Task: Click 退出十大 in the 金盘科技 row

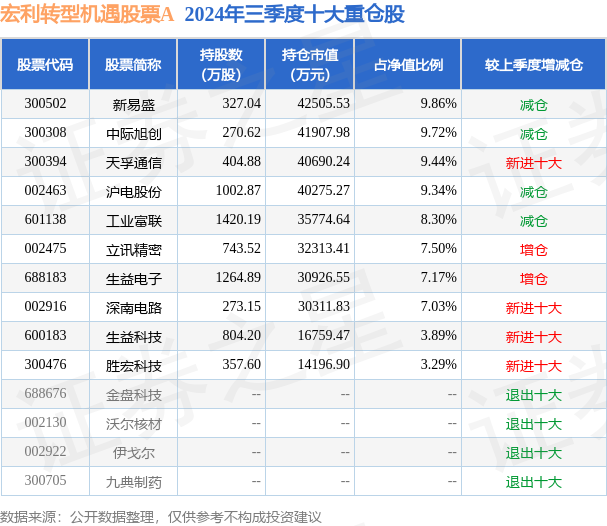Action: coord(533,395)
